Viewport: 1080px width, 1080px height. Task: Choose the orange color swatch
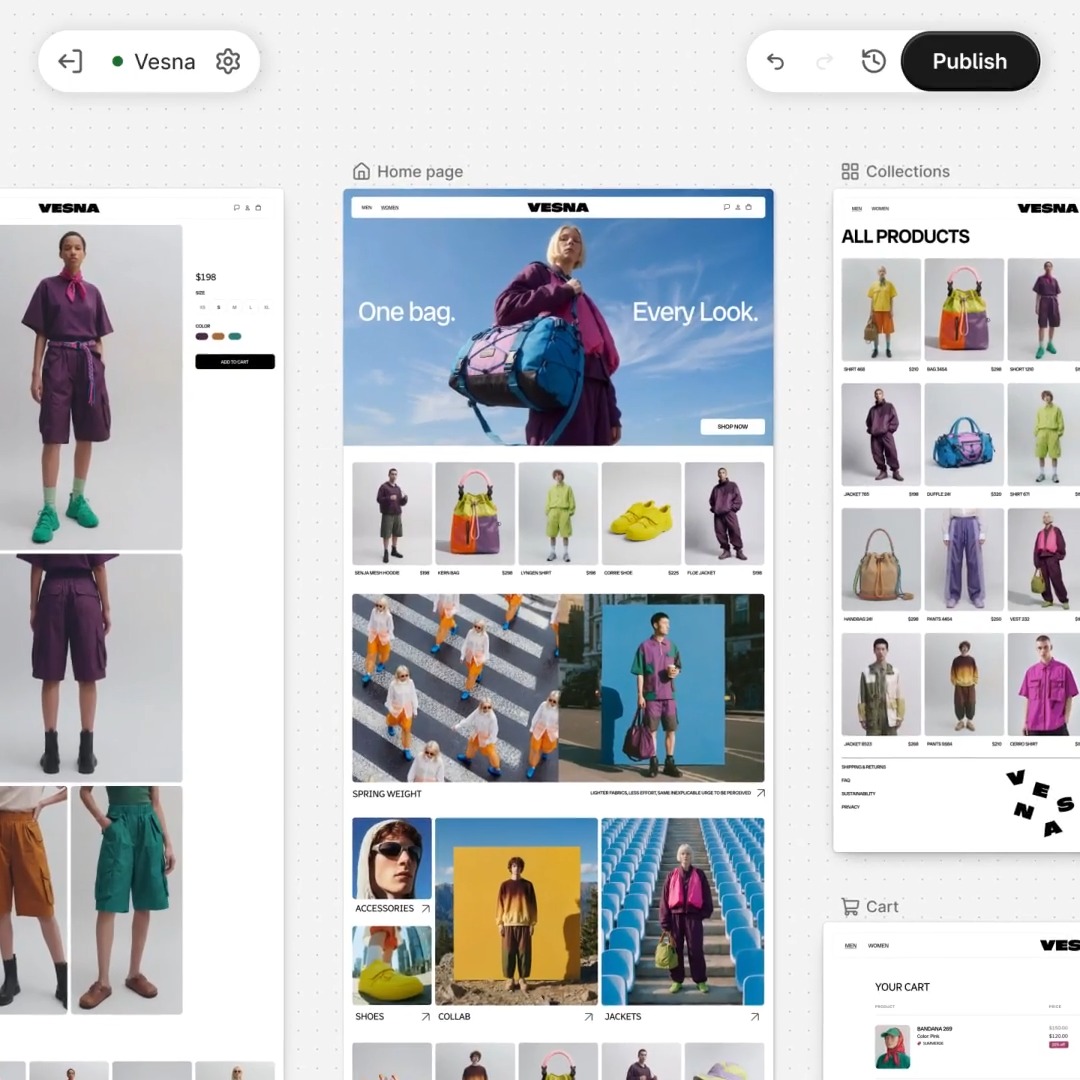tap(218, 336)
